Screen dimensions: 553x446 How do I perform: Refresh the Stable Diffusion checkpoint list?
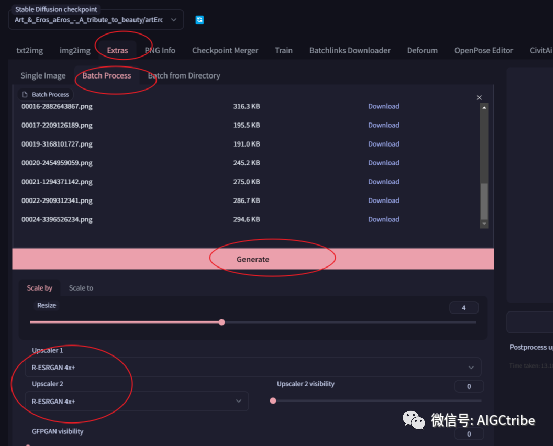(200, 20)
